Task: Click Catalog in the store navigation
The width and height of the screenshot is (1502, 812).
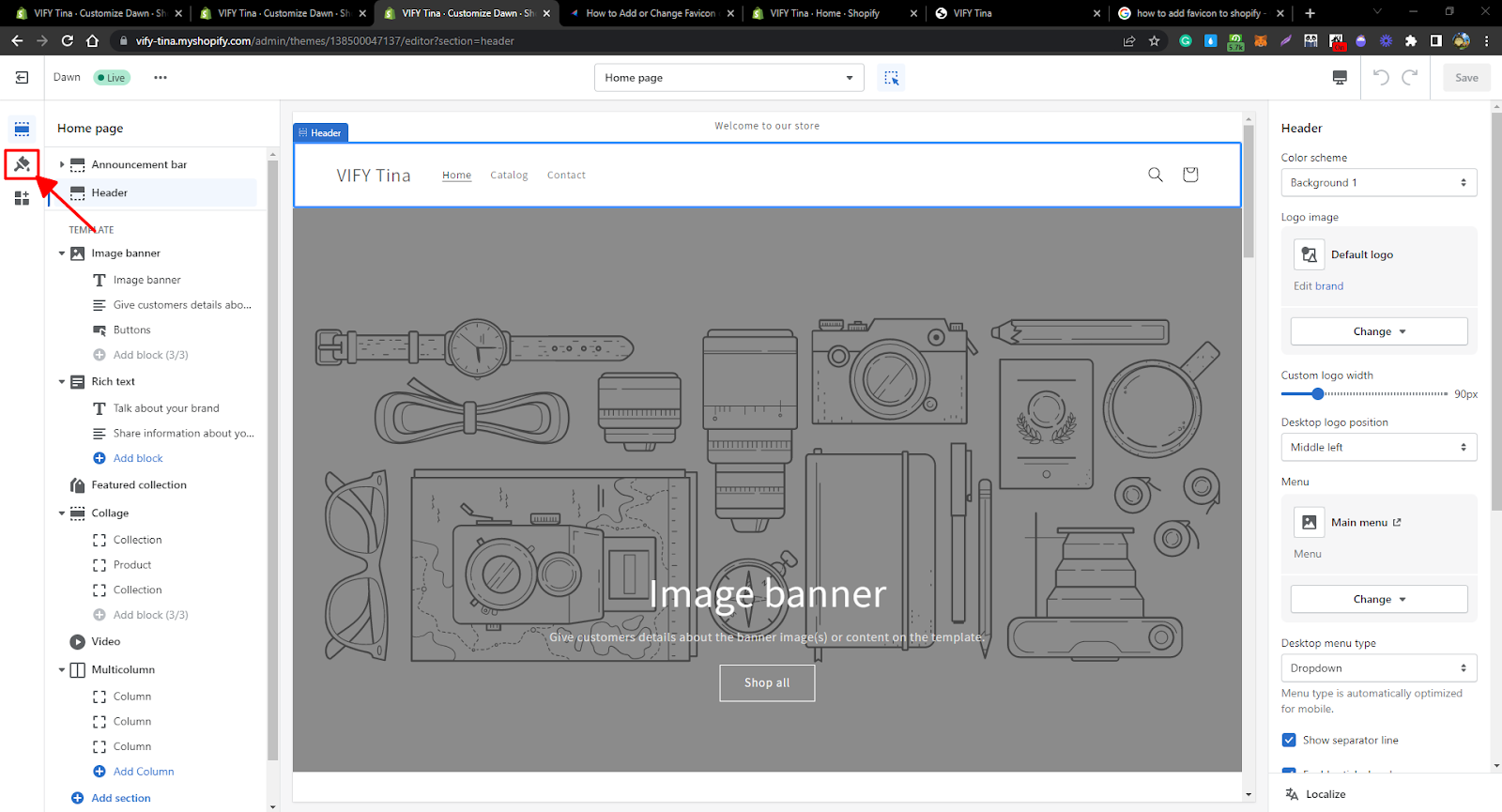Action: (x=509, y=176)
